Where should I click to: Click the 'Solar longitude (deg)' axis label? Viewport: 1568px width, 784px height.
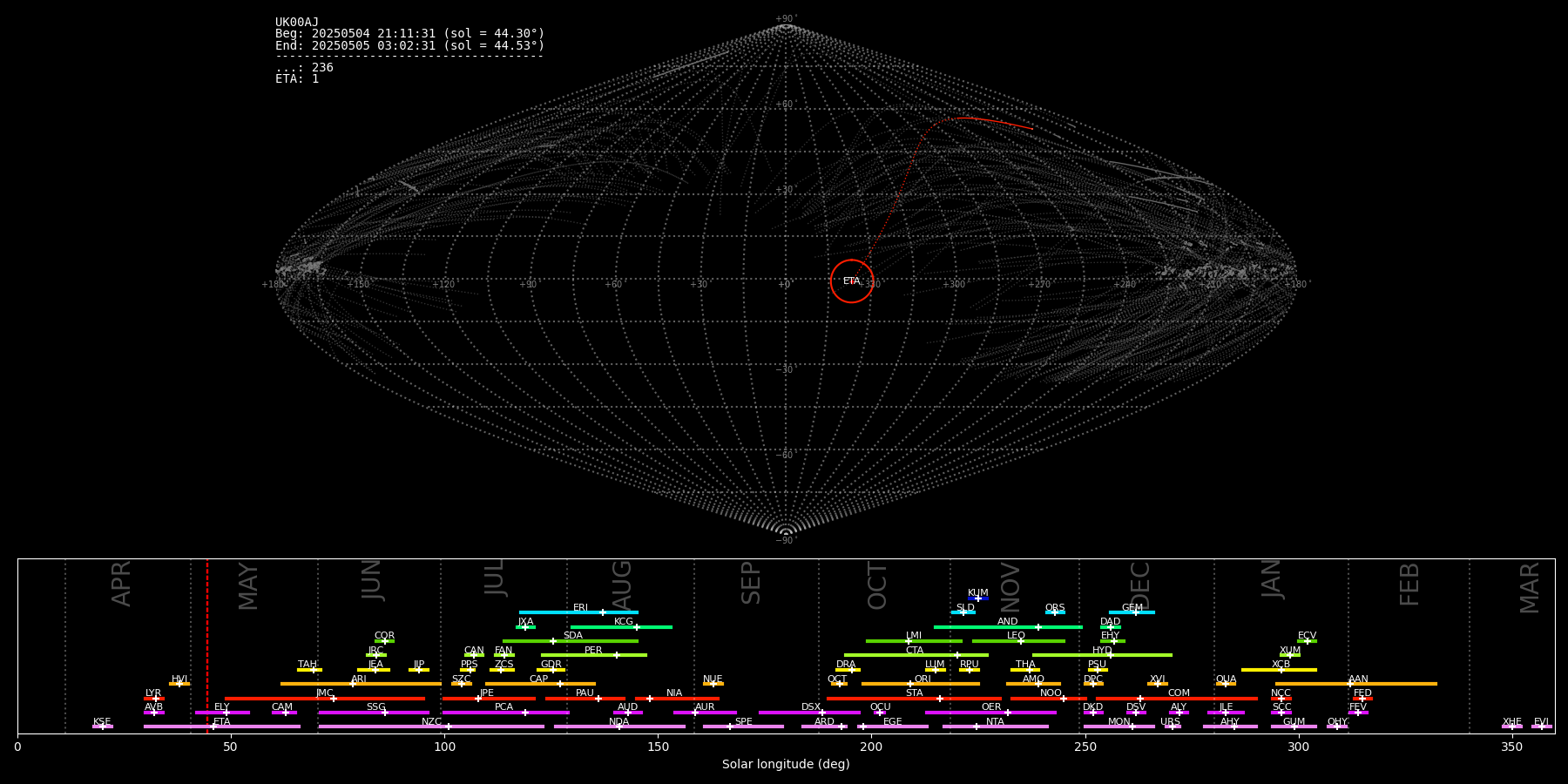tap(786, 764)
